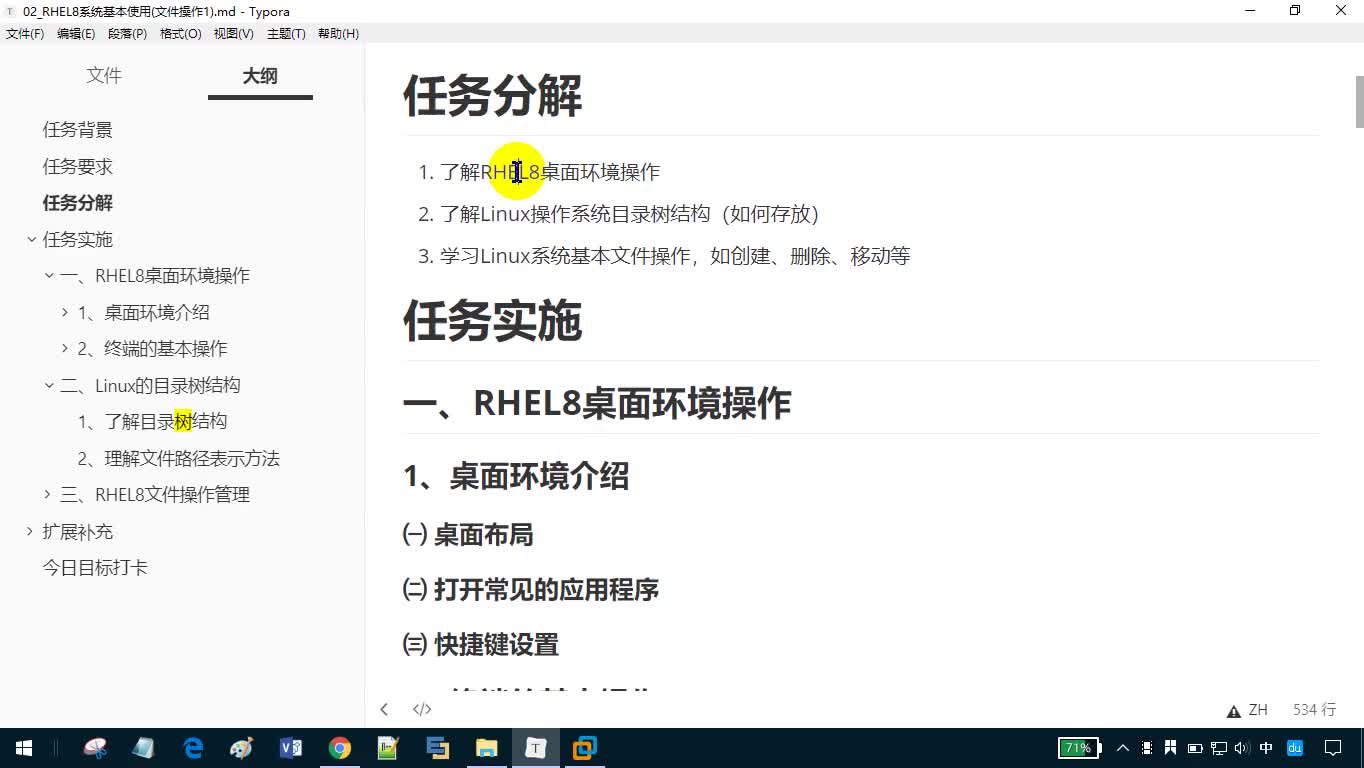The image size is (1364, 768).
Task: Click the 71% battery indicator
Action: [1080, 748]
